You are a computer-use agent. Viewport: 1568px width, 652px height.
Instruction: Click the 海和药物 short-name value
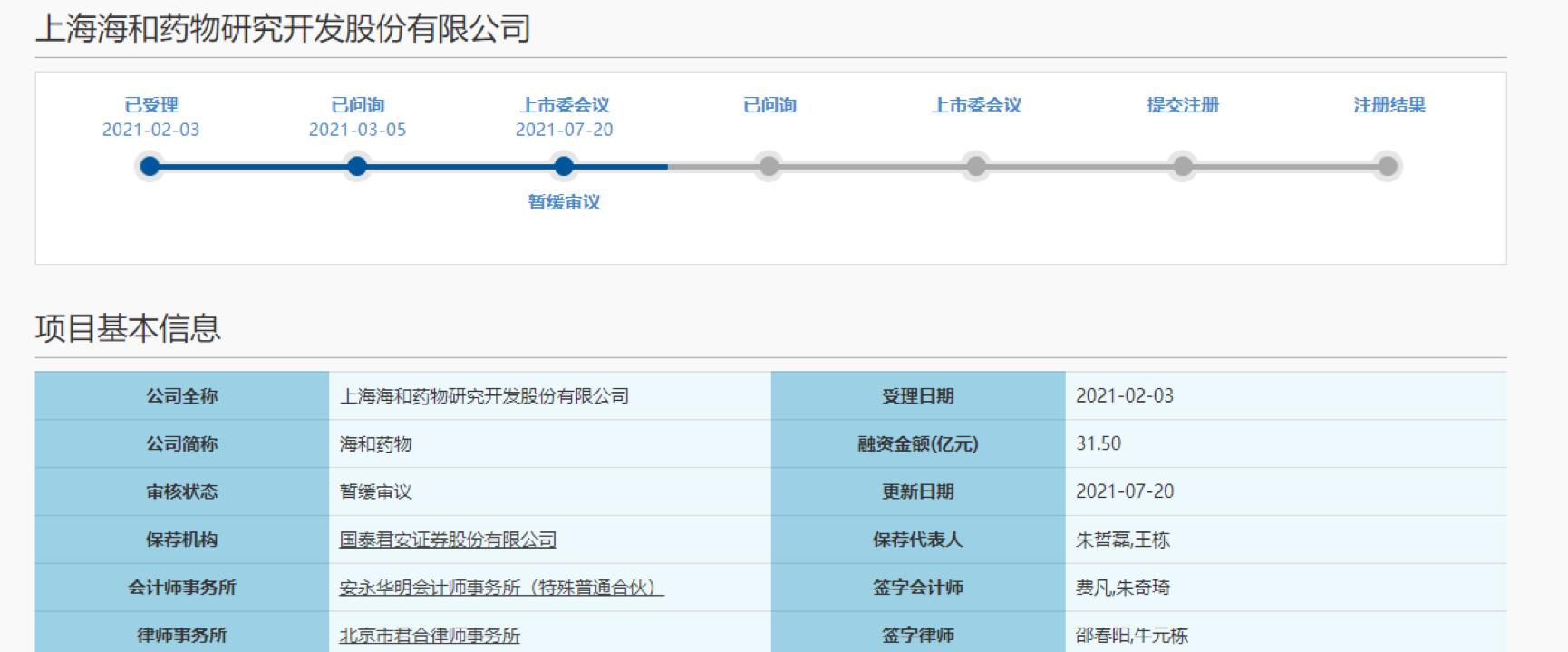coord(375,444)
